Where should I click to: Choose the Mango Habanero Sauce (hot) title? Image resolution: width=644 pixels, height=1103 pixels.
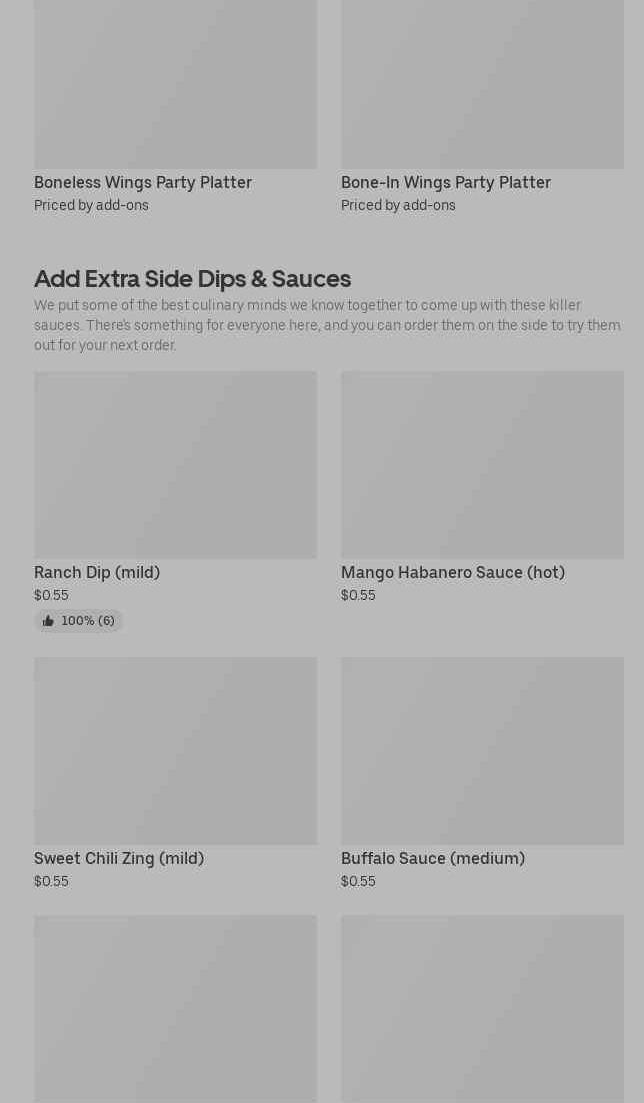tap(453, 572)
